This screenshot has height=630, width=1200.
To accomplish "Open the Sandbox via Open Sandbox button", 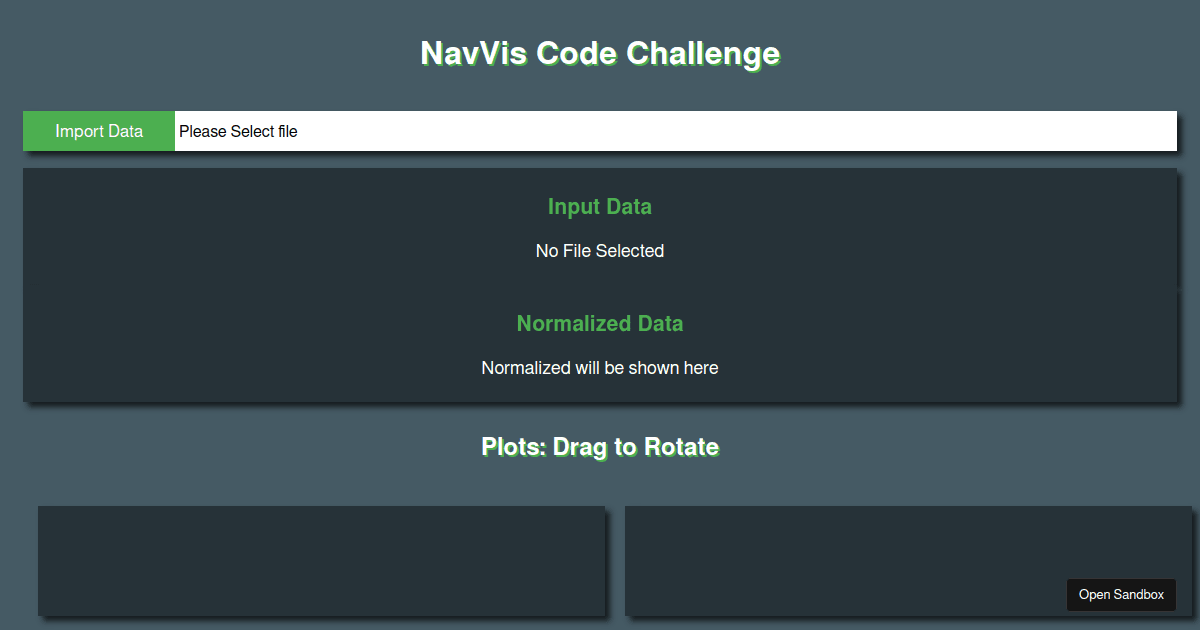I will pyautogui.click(x=1121, y=595).
